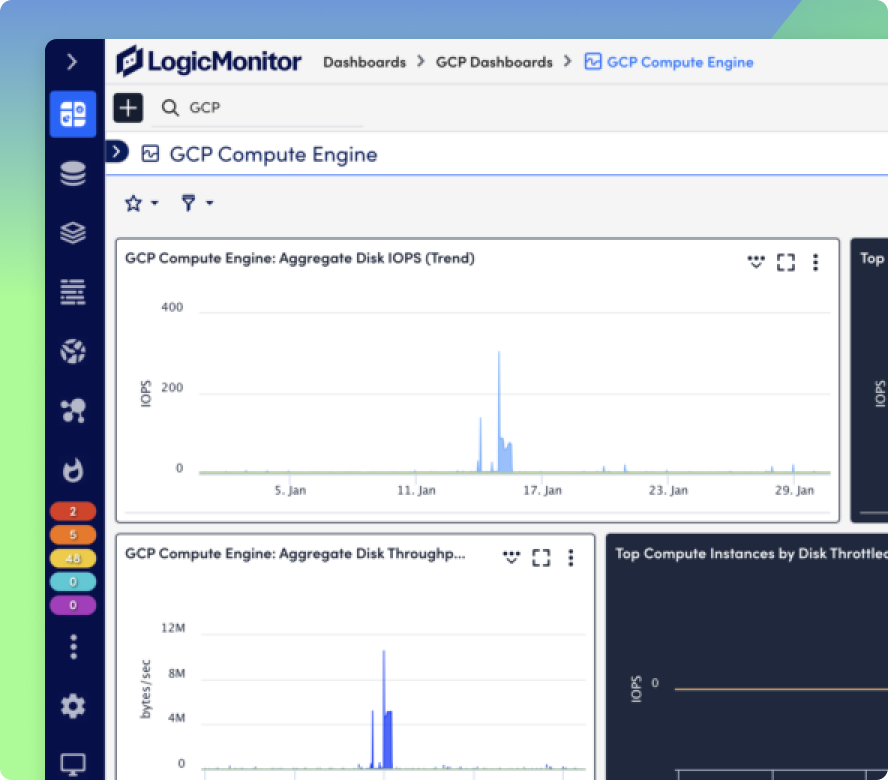Image resolution: width=888 pixels, height=780 pixels.
Task: Open the Alerts flame icon in sidebar
Action: click(72, 470)
